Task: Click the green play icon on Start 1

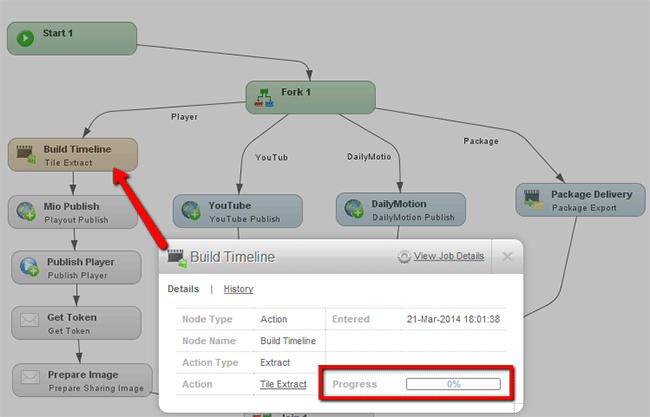Action: [x=26, y=38]
